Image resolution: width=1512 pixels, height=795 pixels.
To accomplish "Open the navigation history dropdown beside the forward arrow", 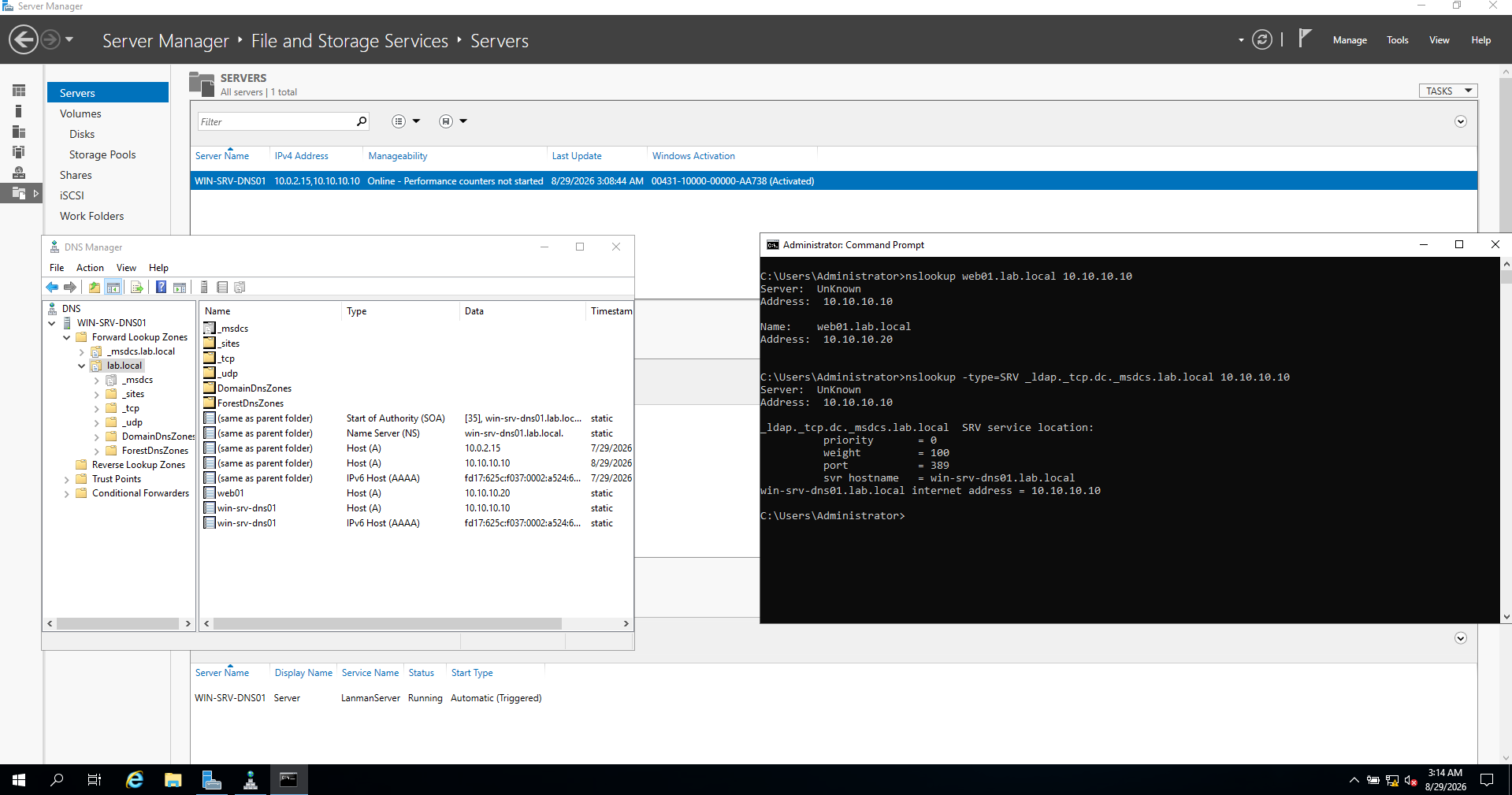I will 69,39.
